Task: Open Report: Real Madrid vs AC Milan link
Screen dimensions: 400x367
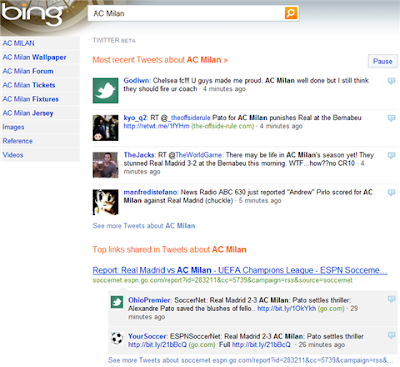Action: click(240, 270)
